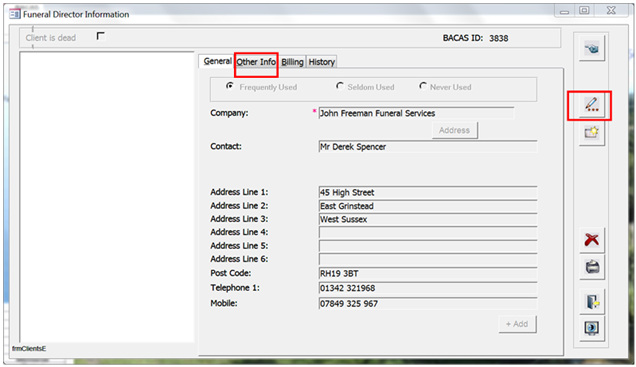
Task: Close the Funeral Director Information window
Action: pyautogui.click(x=611, y=11)
